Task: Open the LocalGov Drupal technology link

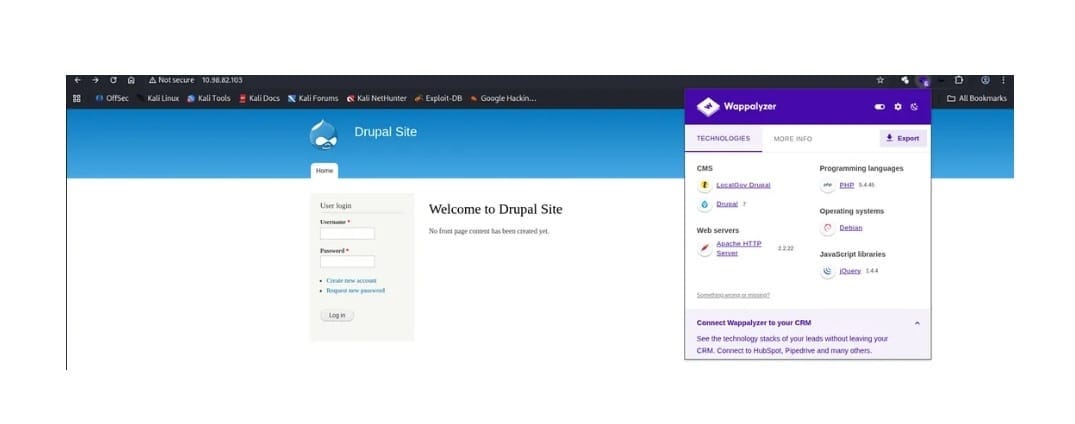Action: point(743,185)
